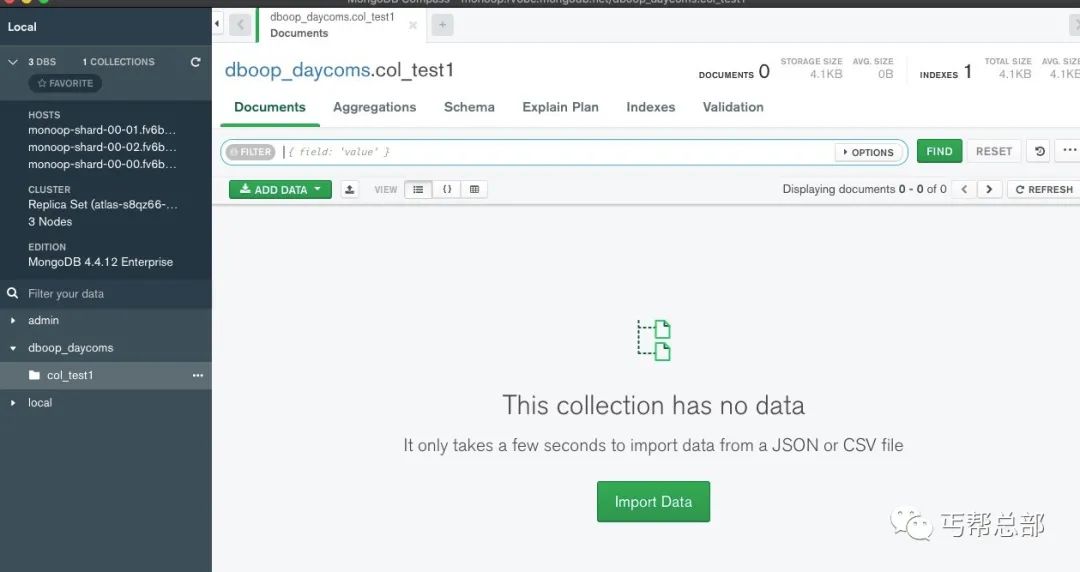Click host monoop-shard-00-01 entry
The height and width of the screenshot is (572, 1080).
coord(102,130)
